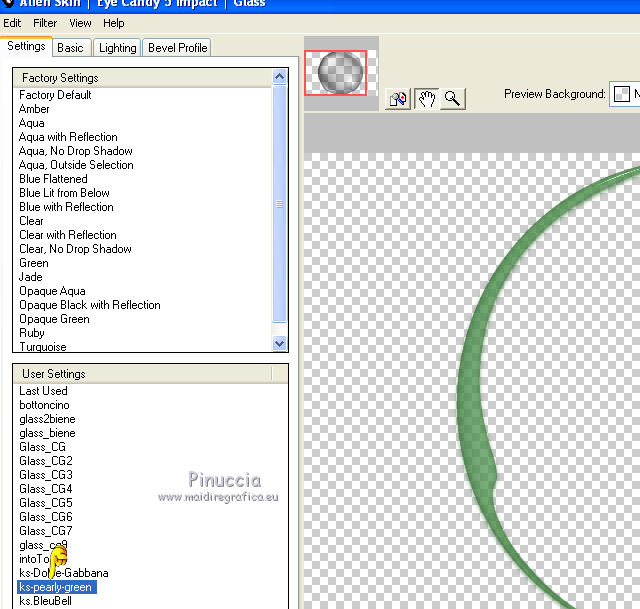The image size is (640, 609).
Task: Select Blue Lit from Below preset
Action: point(64,193)
